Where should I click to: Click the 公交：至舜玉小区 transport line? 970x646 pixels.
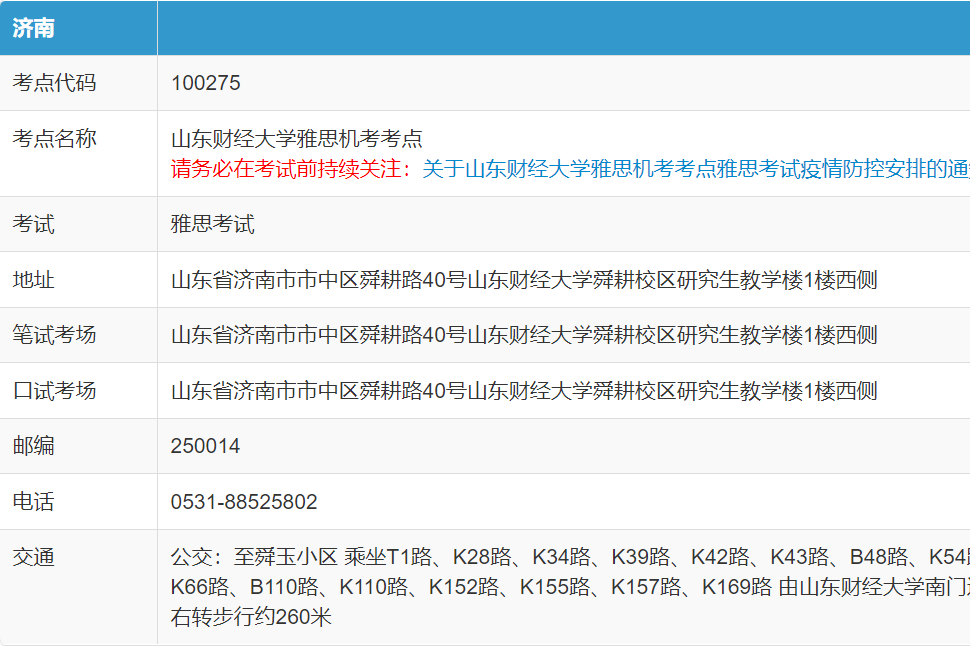pos(570,557)
